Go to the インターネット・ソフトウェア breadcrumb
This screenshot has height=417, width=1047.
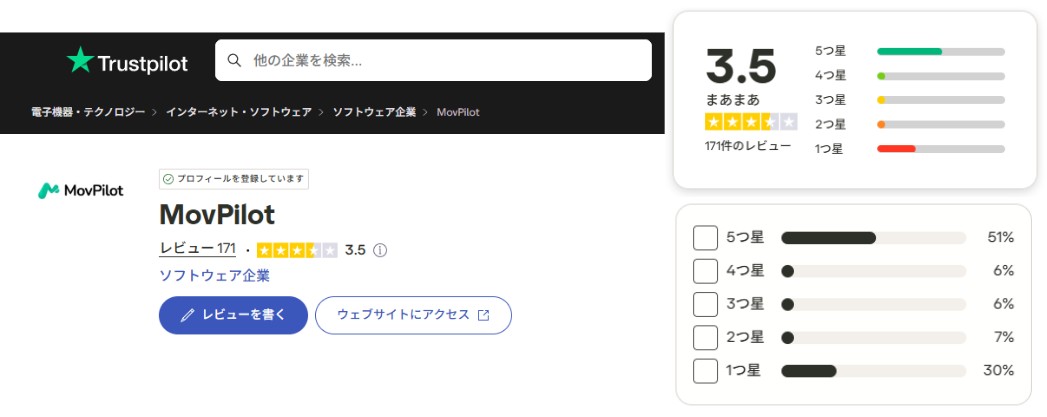[239, 112]
